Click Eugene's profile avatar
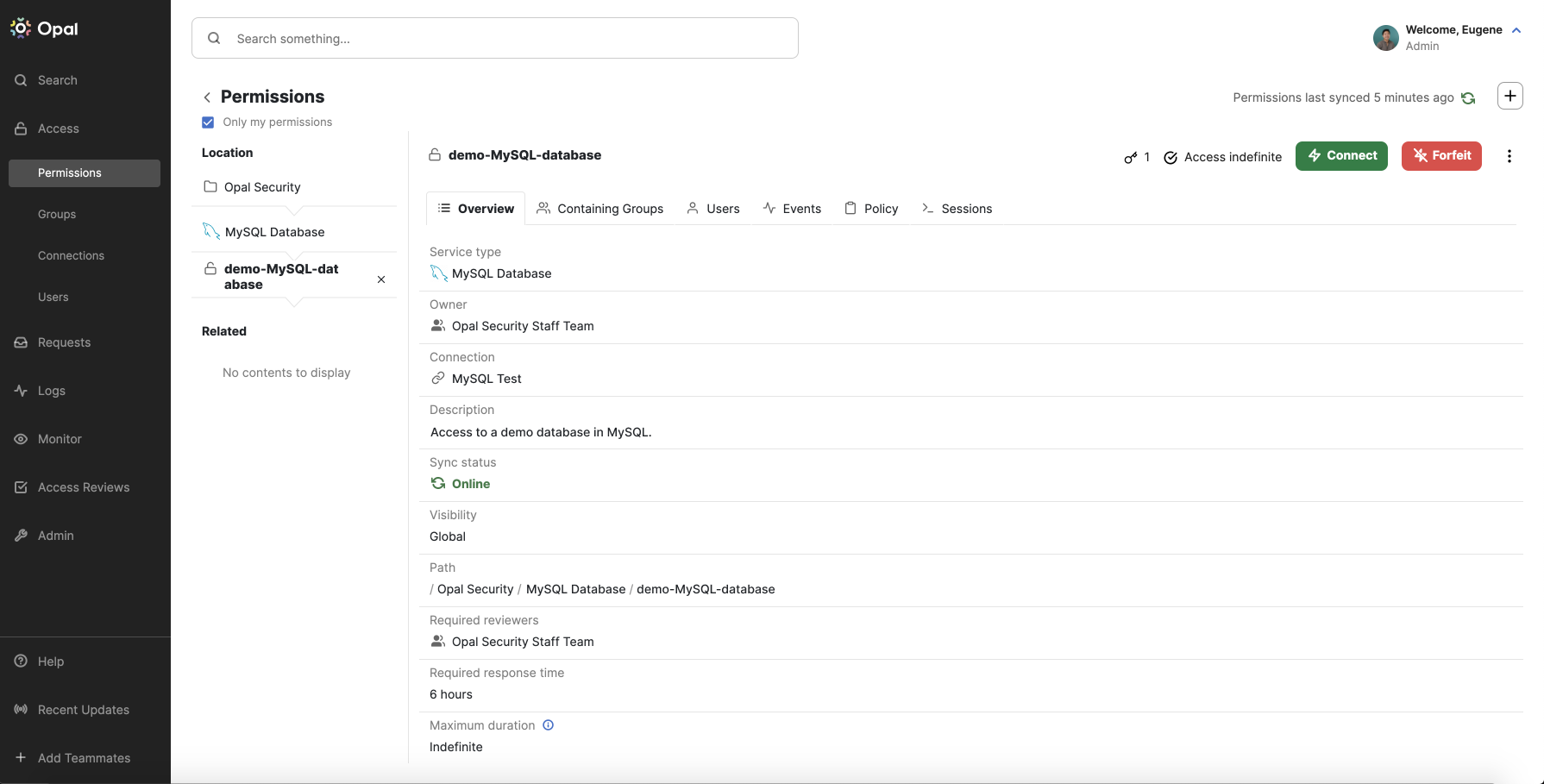Viewport: 1544px width, 784px height. pyautogui.click(x=1385, y=38)
